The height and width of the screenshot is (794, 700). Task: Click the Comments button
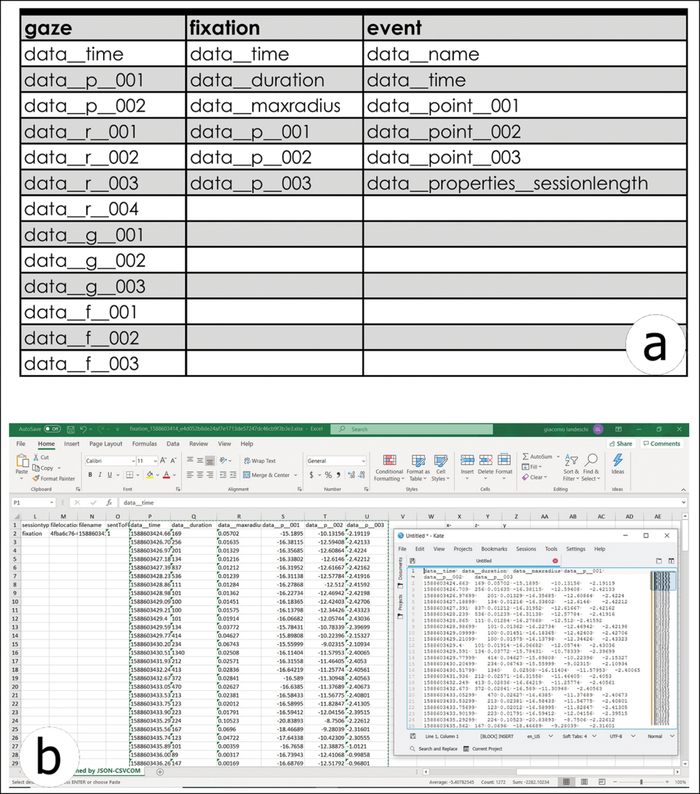point(662,444)
